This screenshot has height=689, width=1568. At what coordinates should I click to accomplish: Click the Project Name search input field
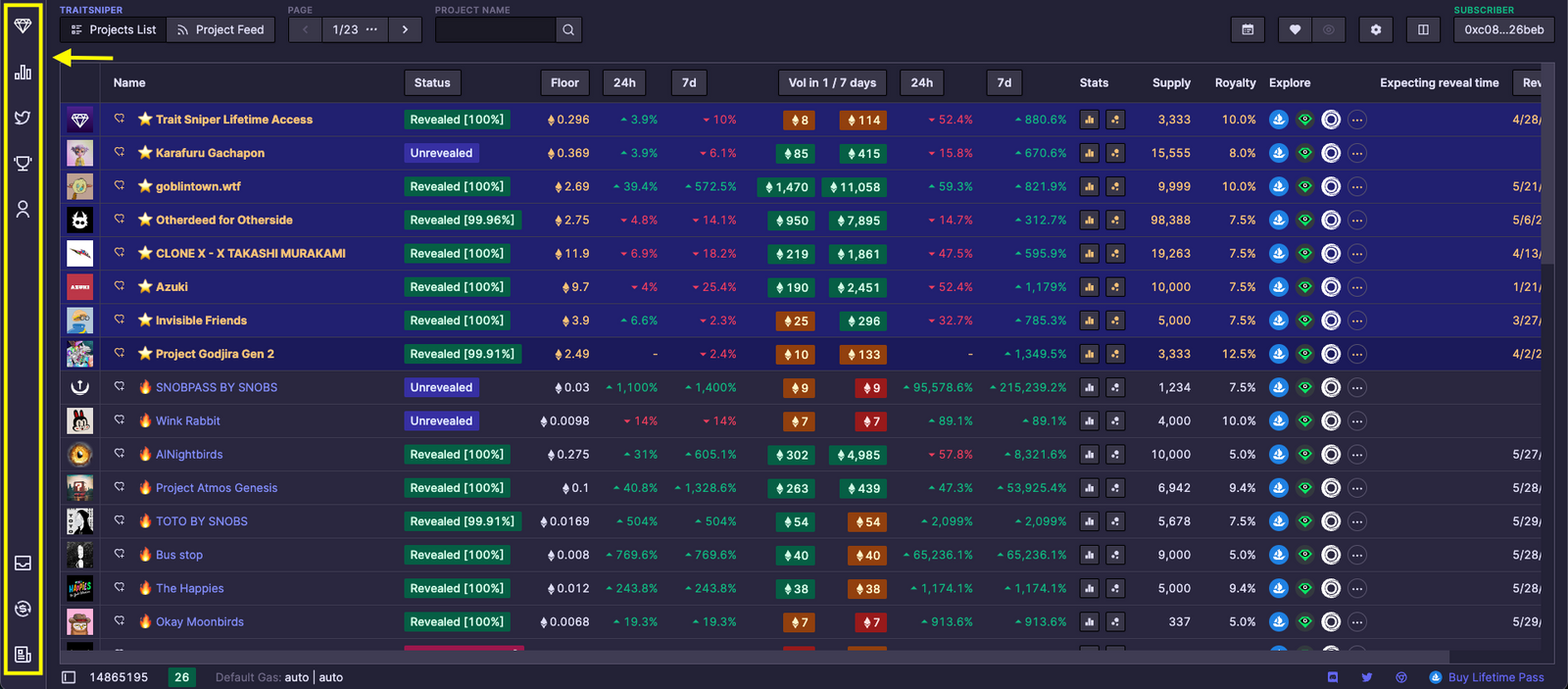(496, 29)
